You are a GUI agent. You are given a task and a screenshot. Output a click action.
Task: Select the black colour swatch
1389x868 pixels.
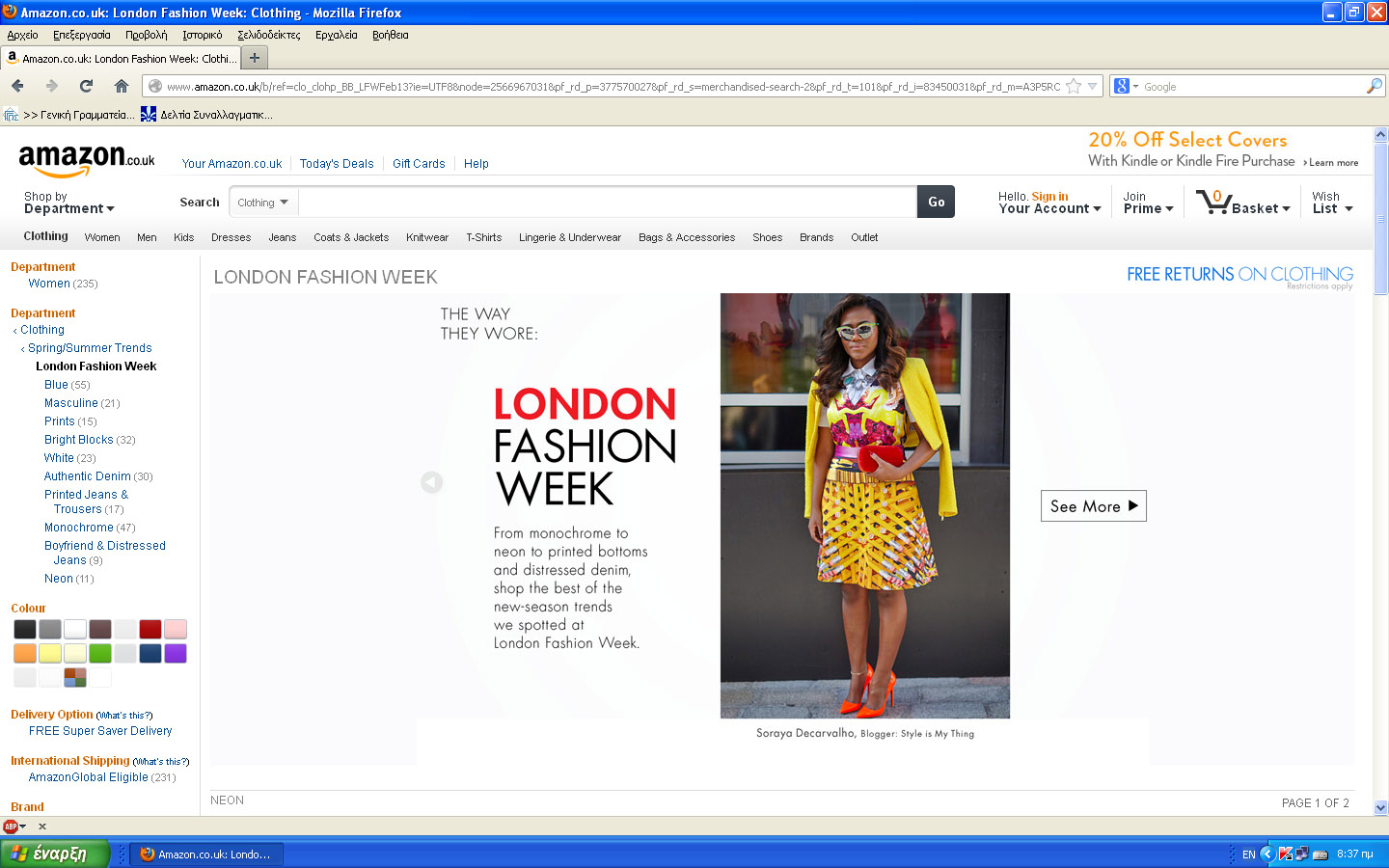[25, 629]
